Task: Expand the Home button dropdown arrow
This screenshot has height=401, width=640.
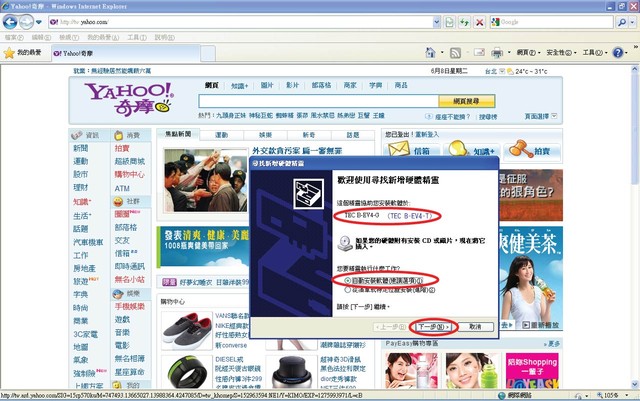Action: pyautogui.click(x=442, y=53)
